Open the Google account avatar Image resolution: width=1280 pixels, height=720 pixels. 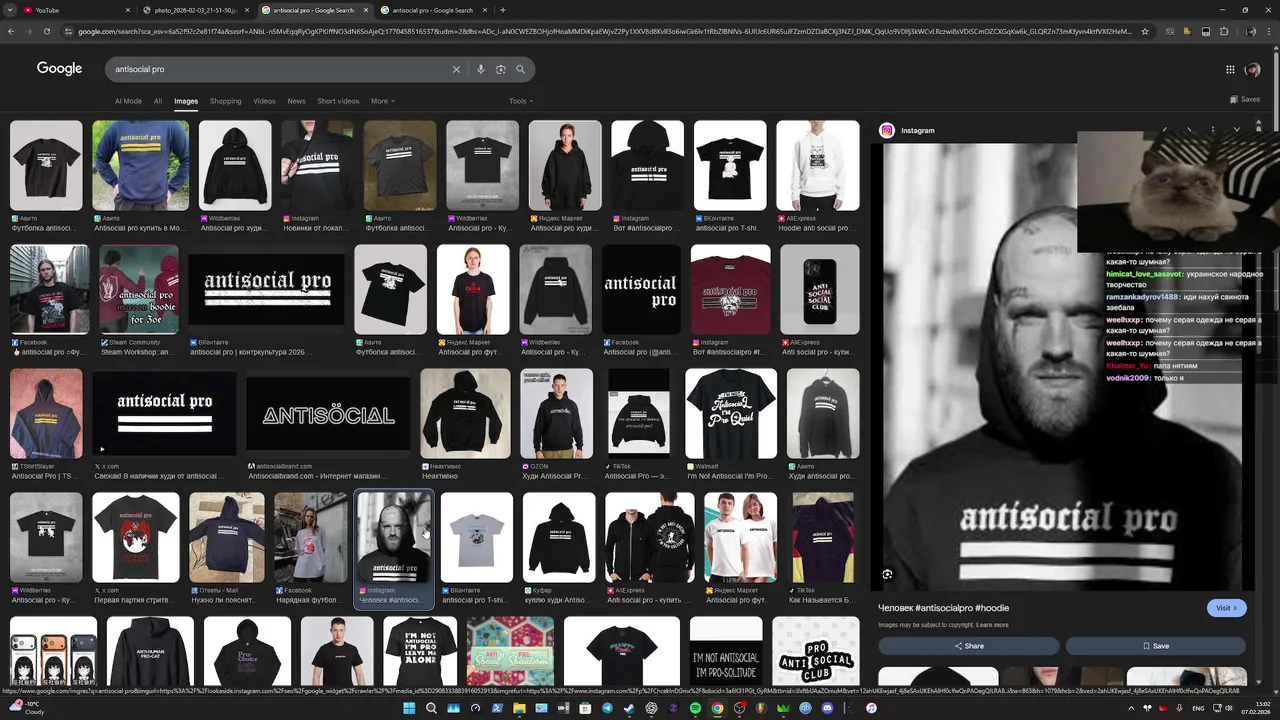(x=1252, y=69)
